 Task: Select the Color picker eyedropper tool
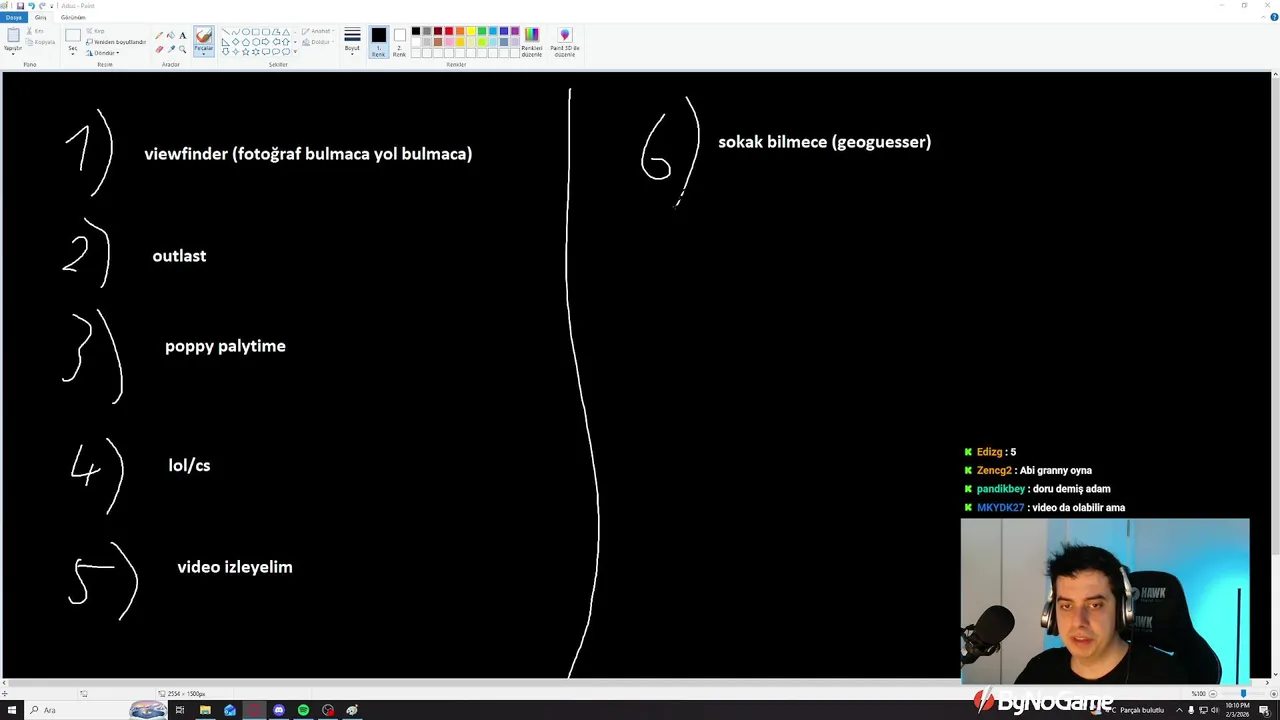pos(171,49)
